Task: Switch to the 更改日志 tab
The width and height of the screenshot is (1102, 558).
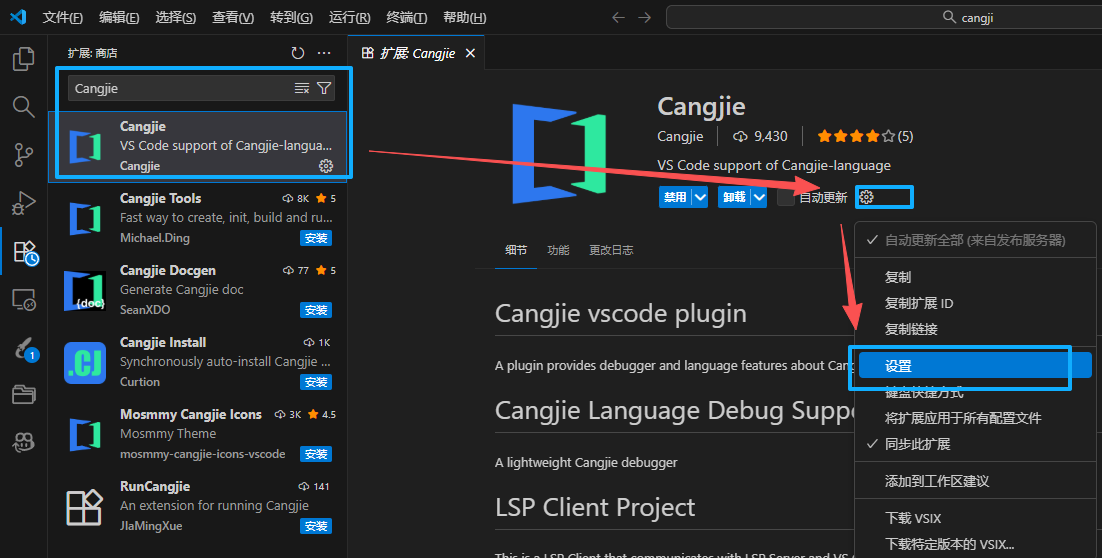Action: click(611, 250)
